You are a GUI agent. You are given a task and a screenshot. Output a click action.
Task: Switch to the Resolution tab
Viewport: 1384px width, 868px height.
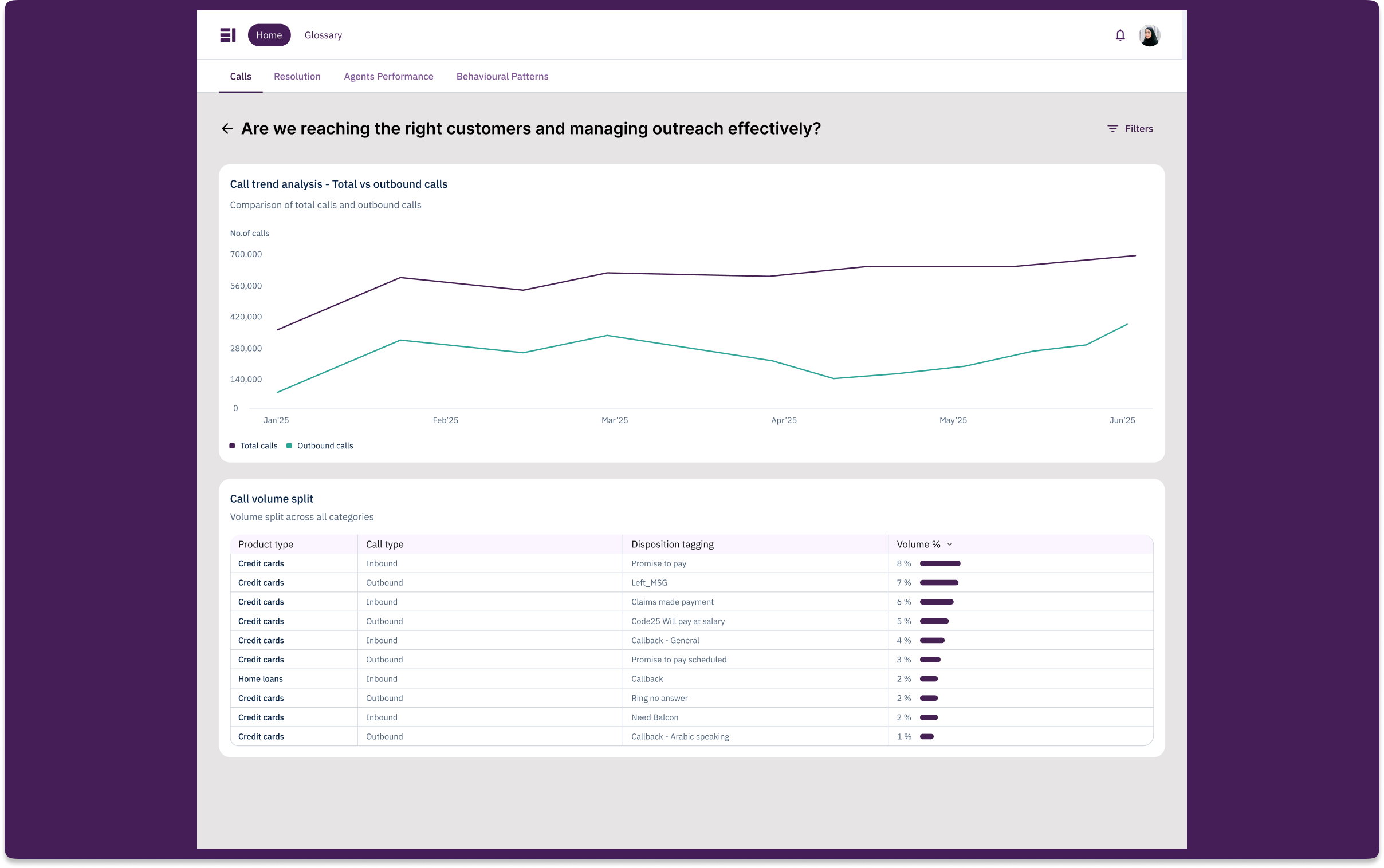tap(297, 76)
